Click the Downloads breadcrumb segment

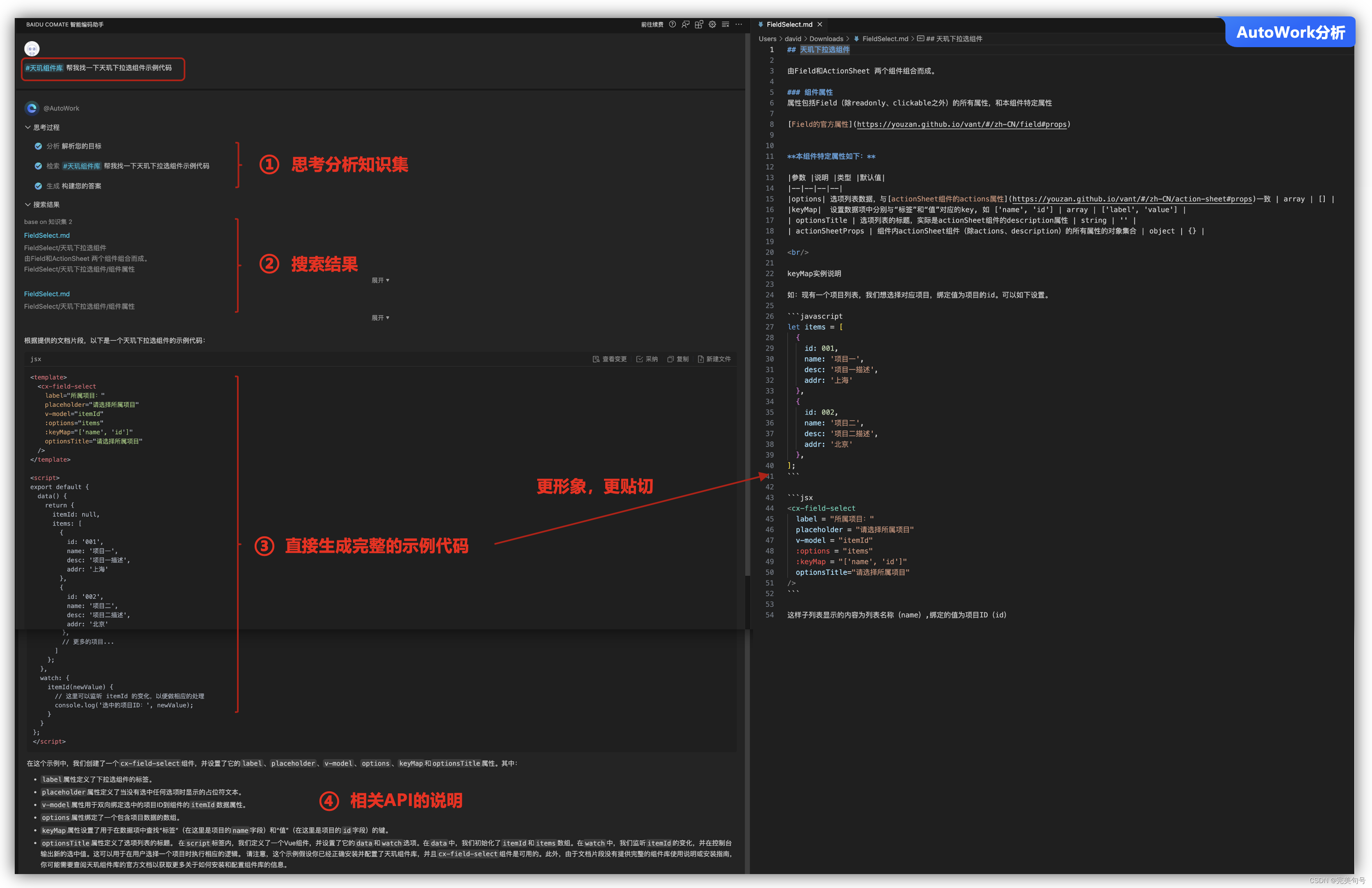826,39
